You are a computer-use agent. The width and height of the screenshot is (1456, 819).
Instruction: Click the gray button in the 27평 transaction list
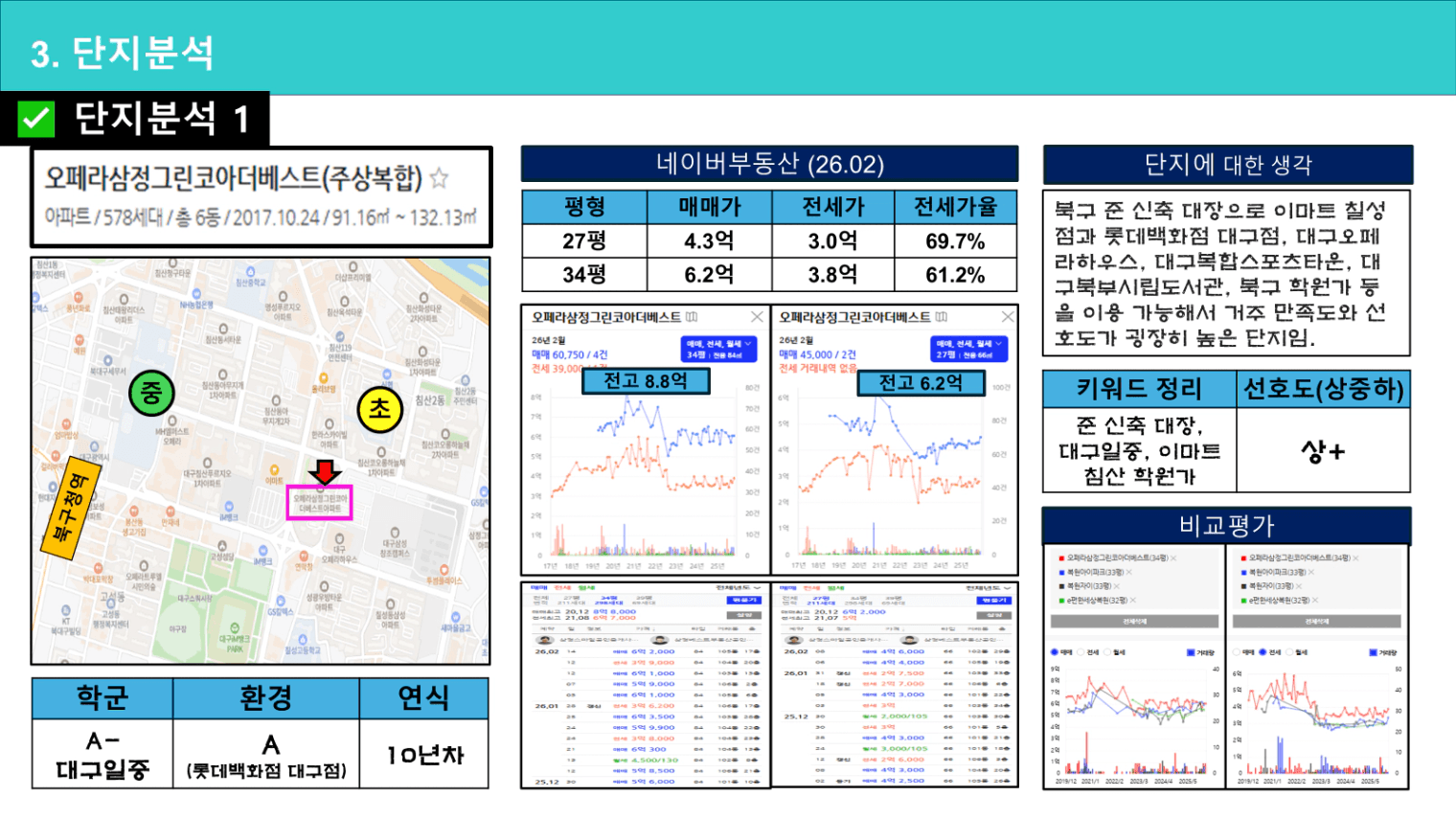click(993, 615)
